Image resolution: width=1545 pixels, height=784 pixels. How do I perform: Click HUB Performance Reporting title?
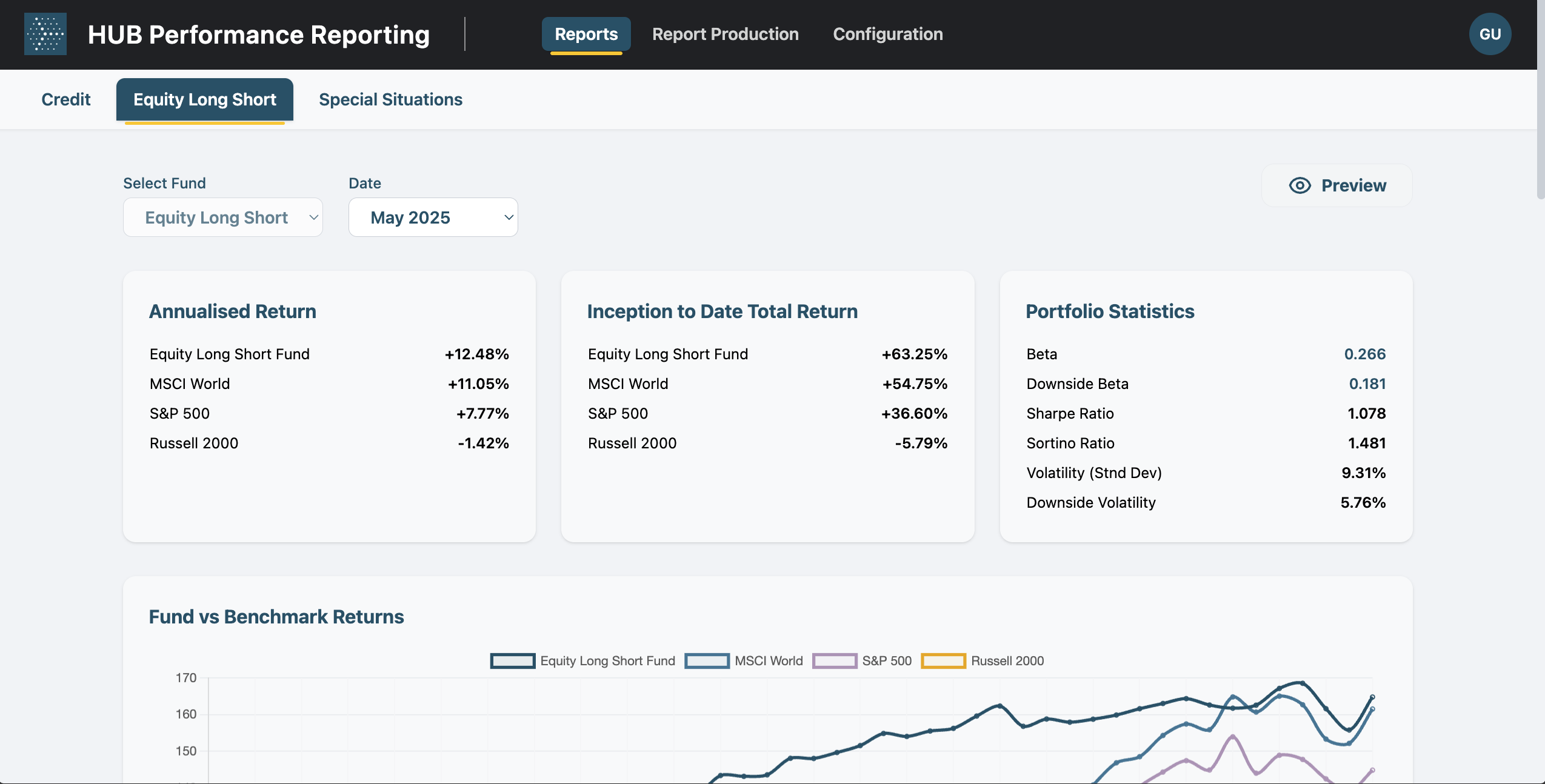pos(259,35)
